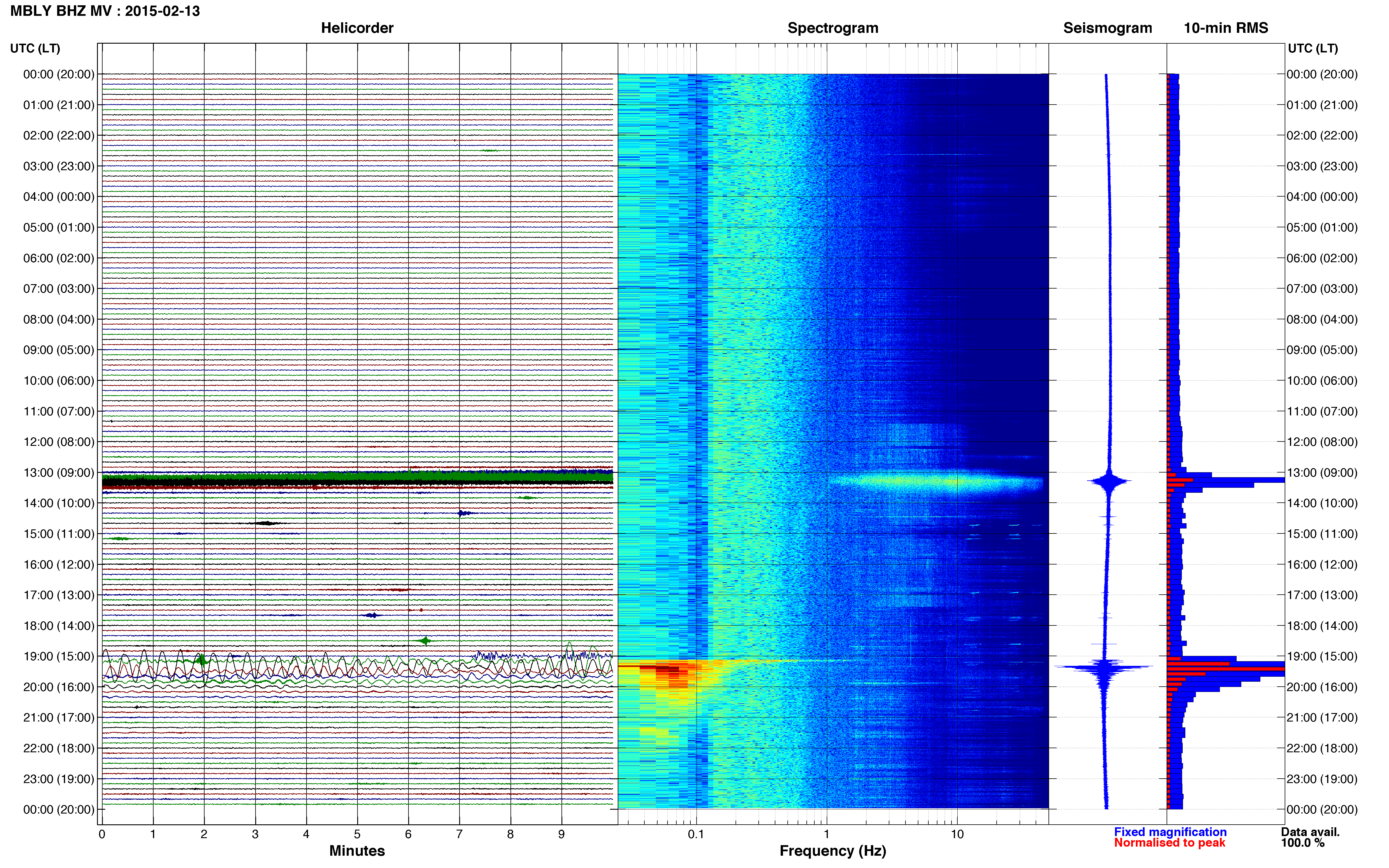Select the Spectrogram panel heading
Screen dimensions: 1389x868
point(833,28)
